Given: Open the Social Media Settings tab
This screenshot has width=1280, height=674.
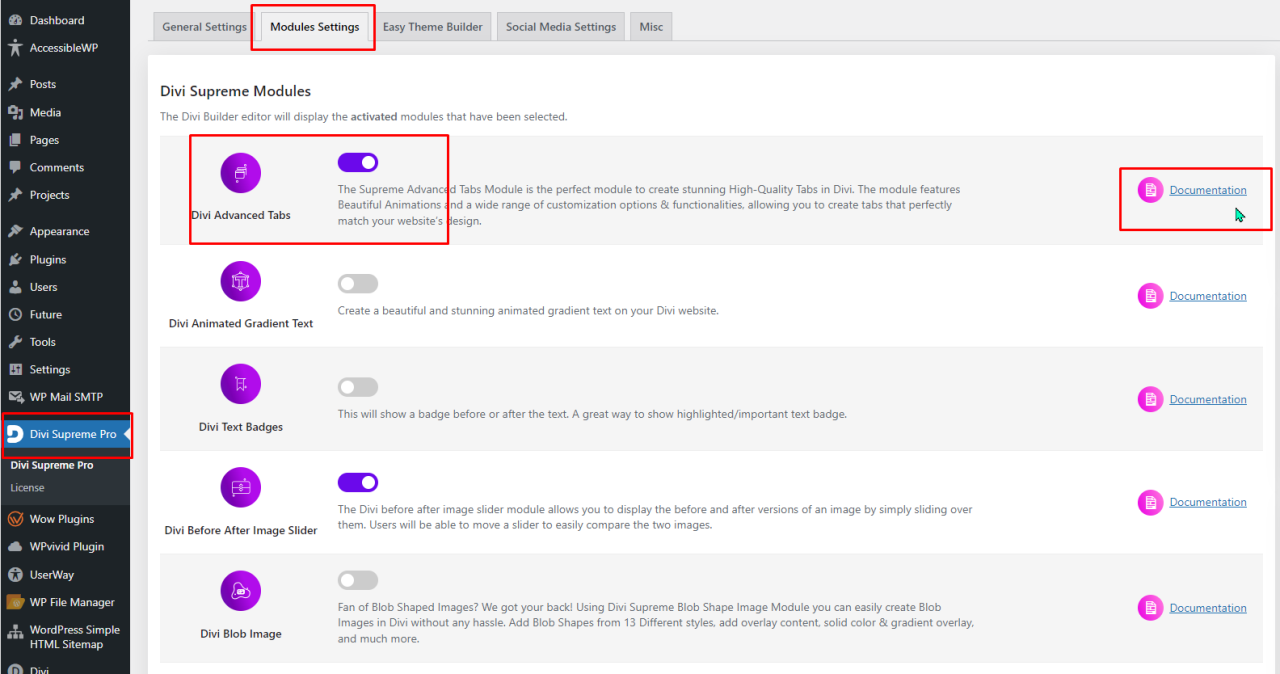Looking at the screenshot, I should tap(560, 26).
